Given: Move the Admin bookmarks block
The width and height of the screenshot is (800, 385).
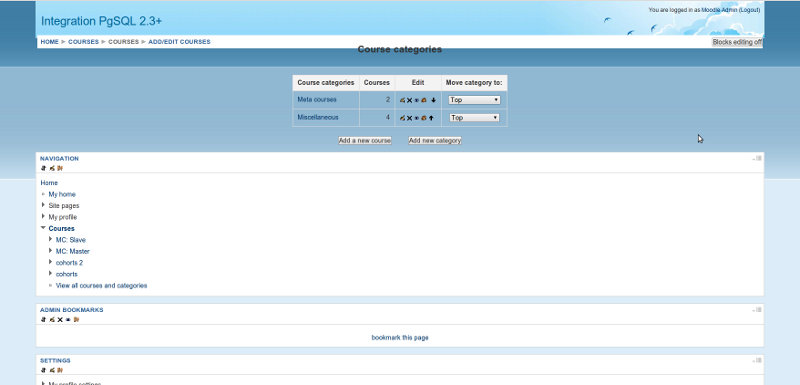Looking at the screenshot, I should pyautogui.click(x=43, y=320).
